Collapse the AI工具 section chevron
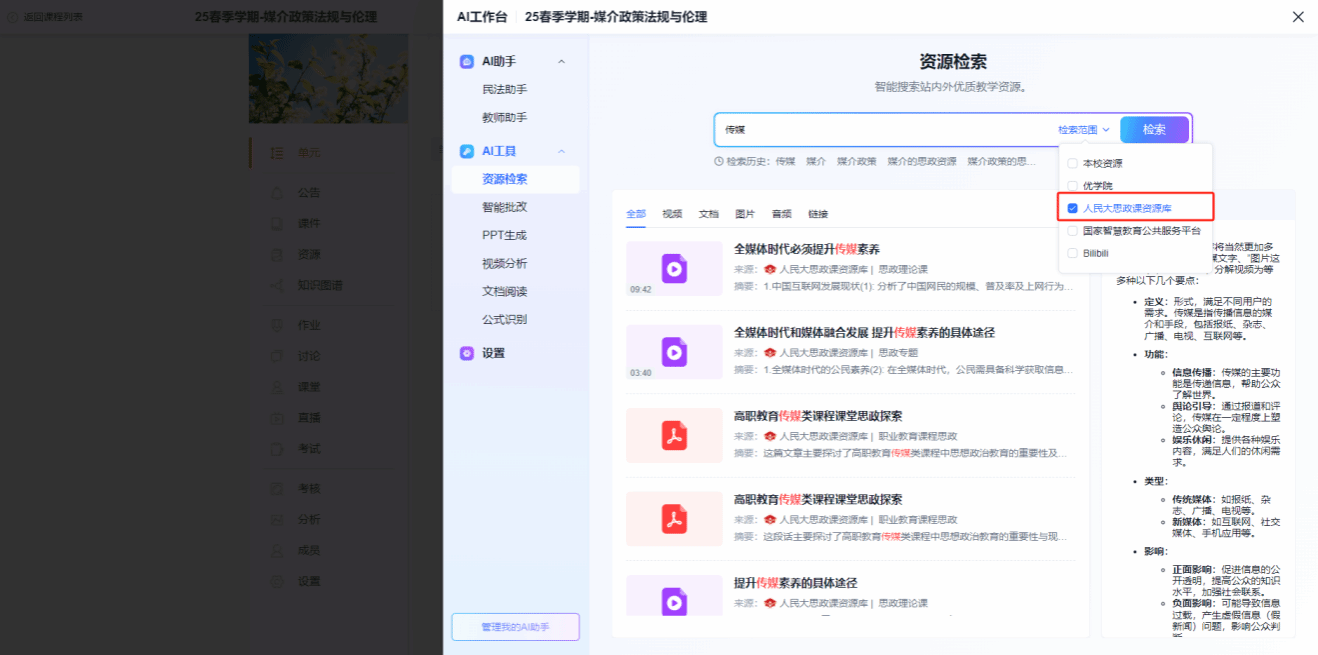 pyautogui.click(x=561, y=151)
